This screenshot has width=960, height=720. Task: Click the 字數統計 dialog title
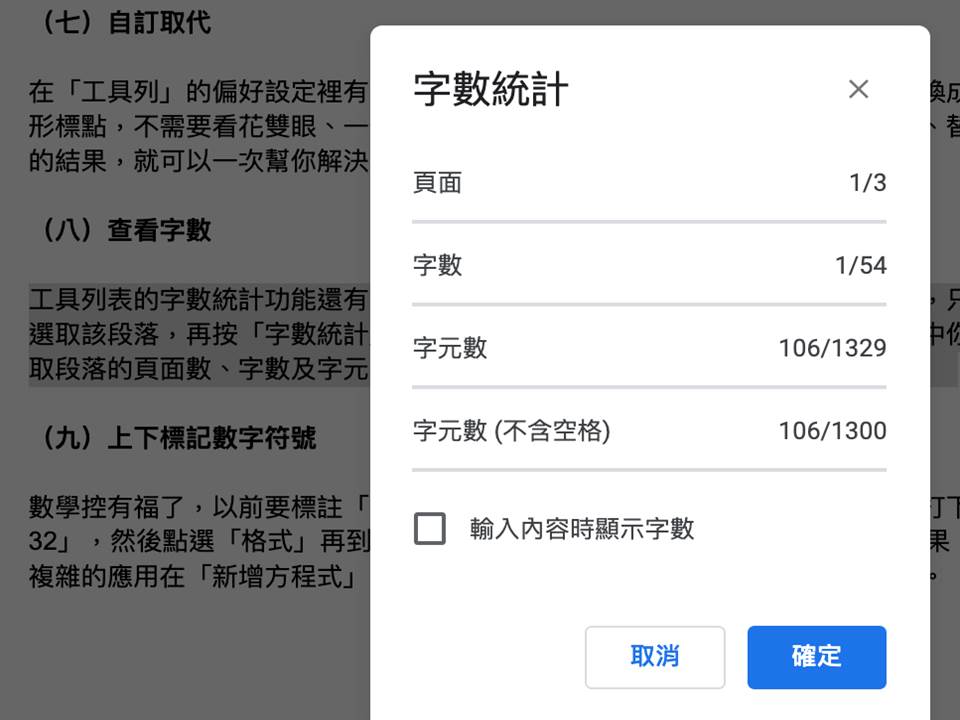click(x=491, y=89)
